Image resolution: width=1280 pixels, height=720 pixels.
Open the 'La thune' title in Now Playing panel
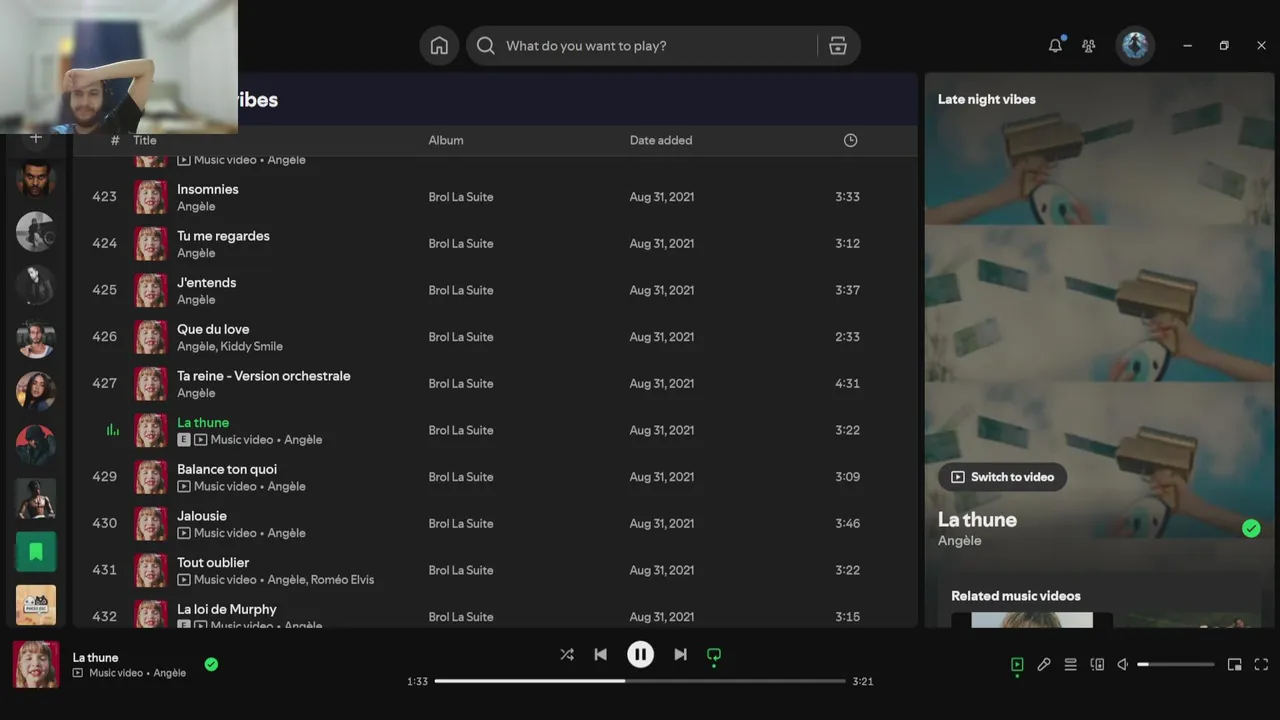point(977,520)
